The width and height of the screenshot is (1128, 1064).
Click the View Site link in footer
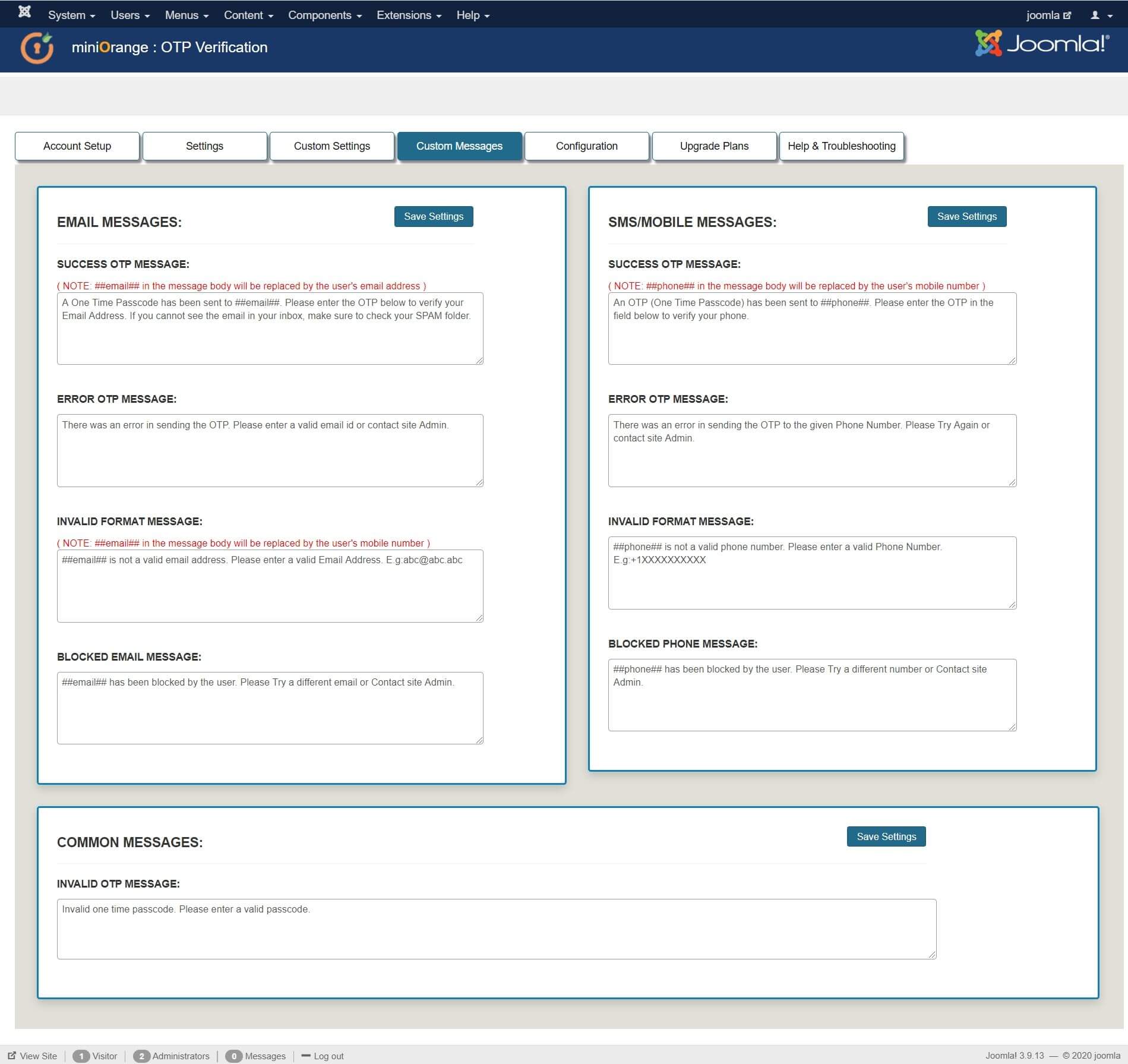(x=33, y=1056)
